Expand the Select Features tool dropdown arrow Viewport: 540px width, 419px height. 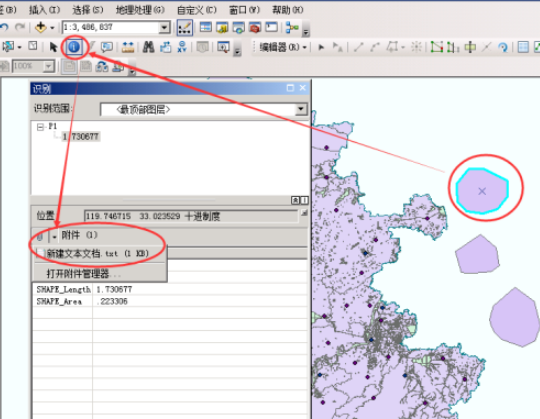(19, 47)
